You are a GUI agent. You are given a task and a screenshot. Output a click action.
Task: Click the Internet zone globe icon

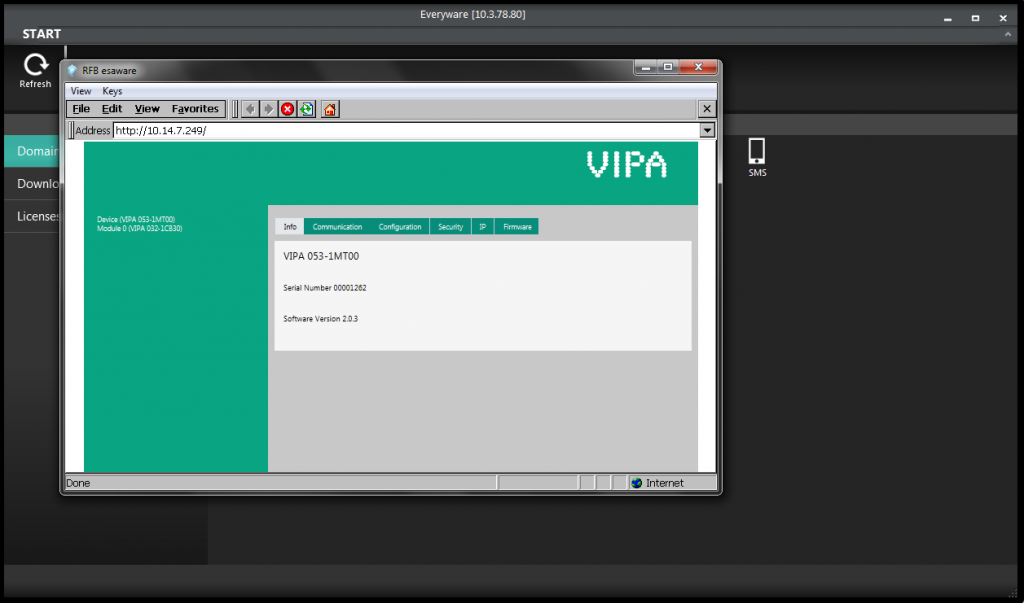(x=637, y=483)
